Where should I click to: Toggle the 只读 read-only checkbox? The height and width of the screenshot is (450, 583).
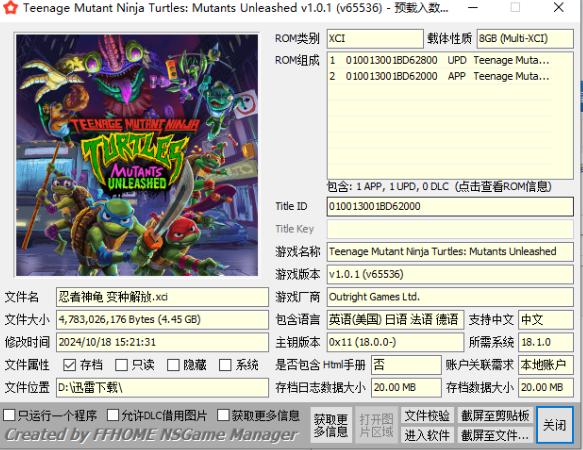121,365
